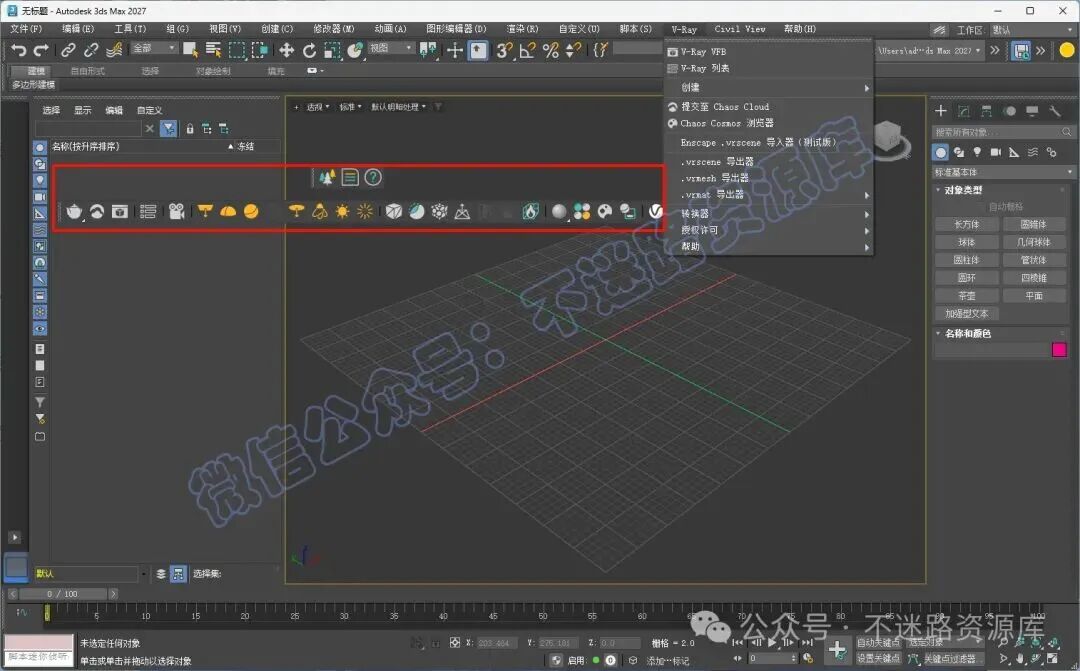The image size is (1080, 671).
Task: Toggle the Percent Snap icon
Action: (550, 50)
